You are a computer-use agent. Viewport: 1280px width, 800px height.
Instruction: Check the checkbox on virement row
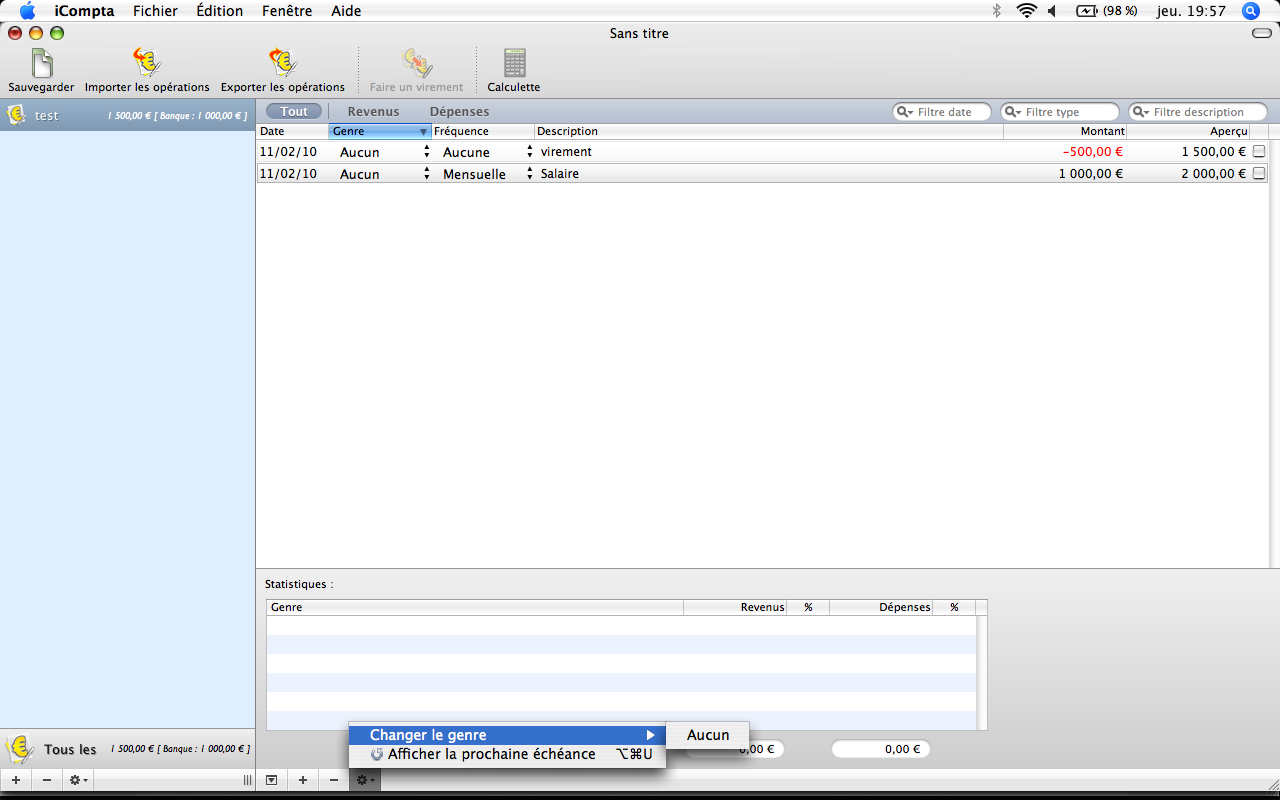pos(1259,152)
